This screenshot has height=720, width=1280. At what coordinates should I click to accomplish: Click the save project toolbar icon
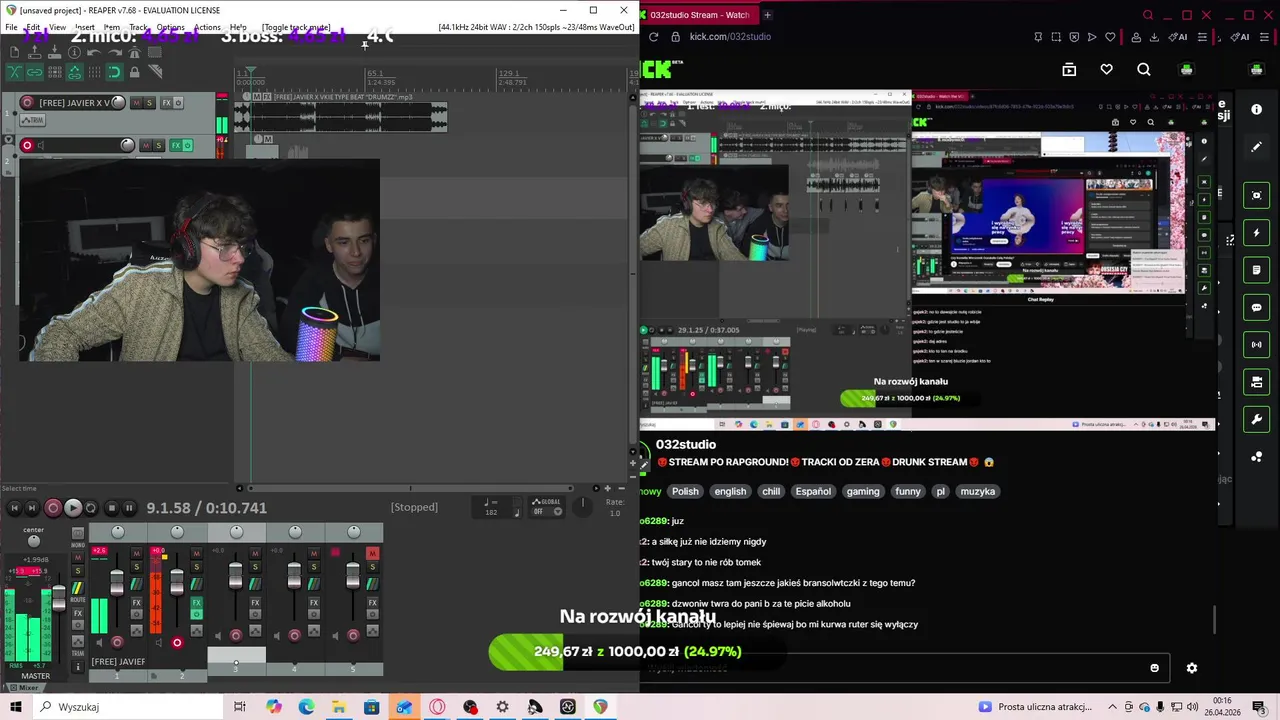pos(54,52)
